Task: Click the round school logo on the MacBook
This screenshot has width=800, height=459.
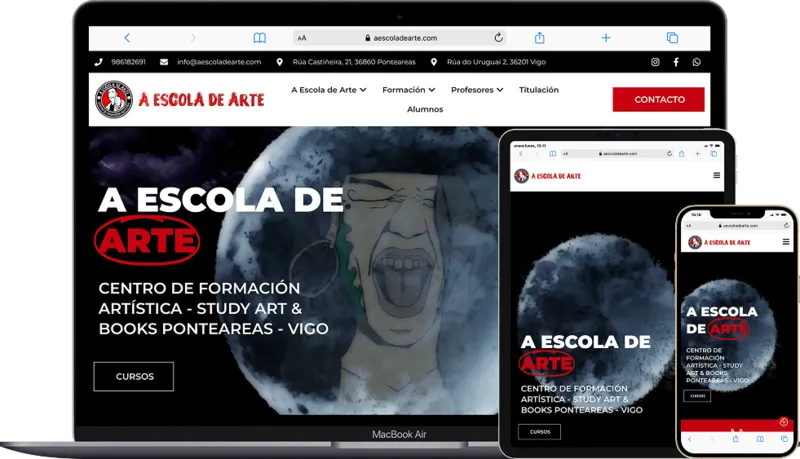Action: [114, 99]
